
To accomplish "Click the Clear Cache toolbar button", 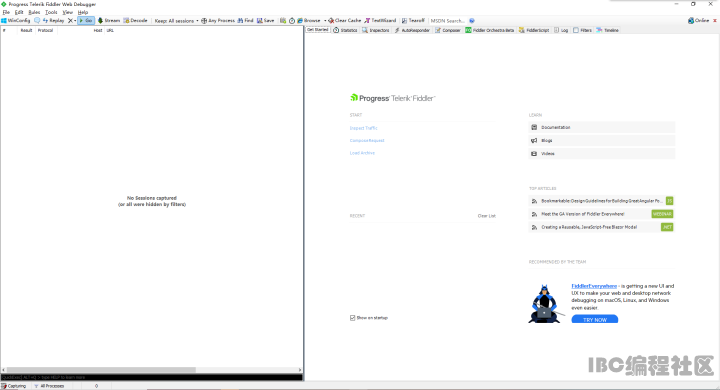I will 344,21.
